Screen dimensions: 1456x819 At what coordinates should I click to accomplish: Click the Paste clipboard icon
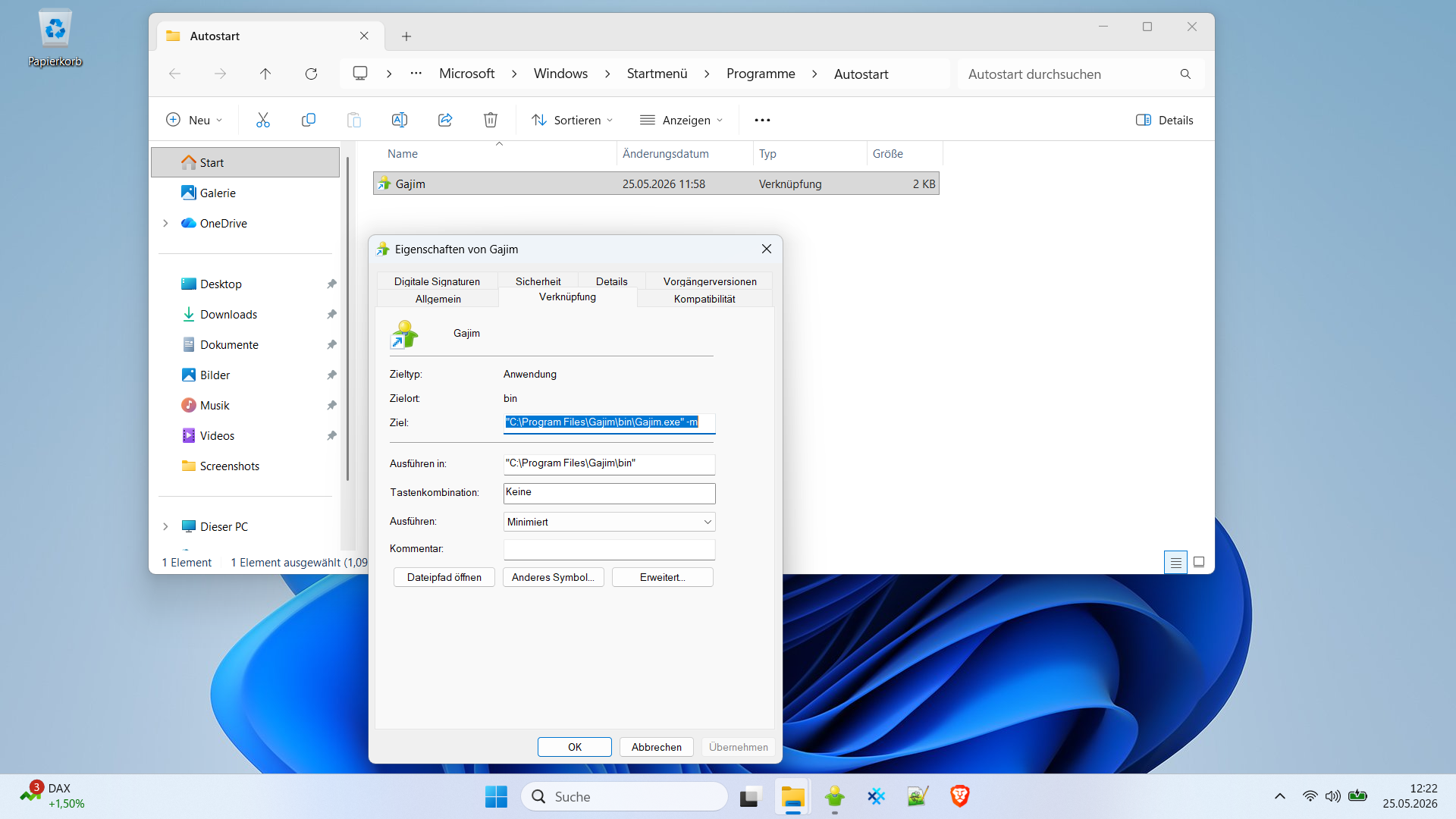tap(354, 120)
